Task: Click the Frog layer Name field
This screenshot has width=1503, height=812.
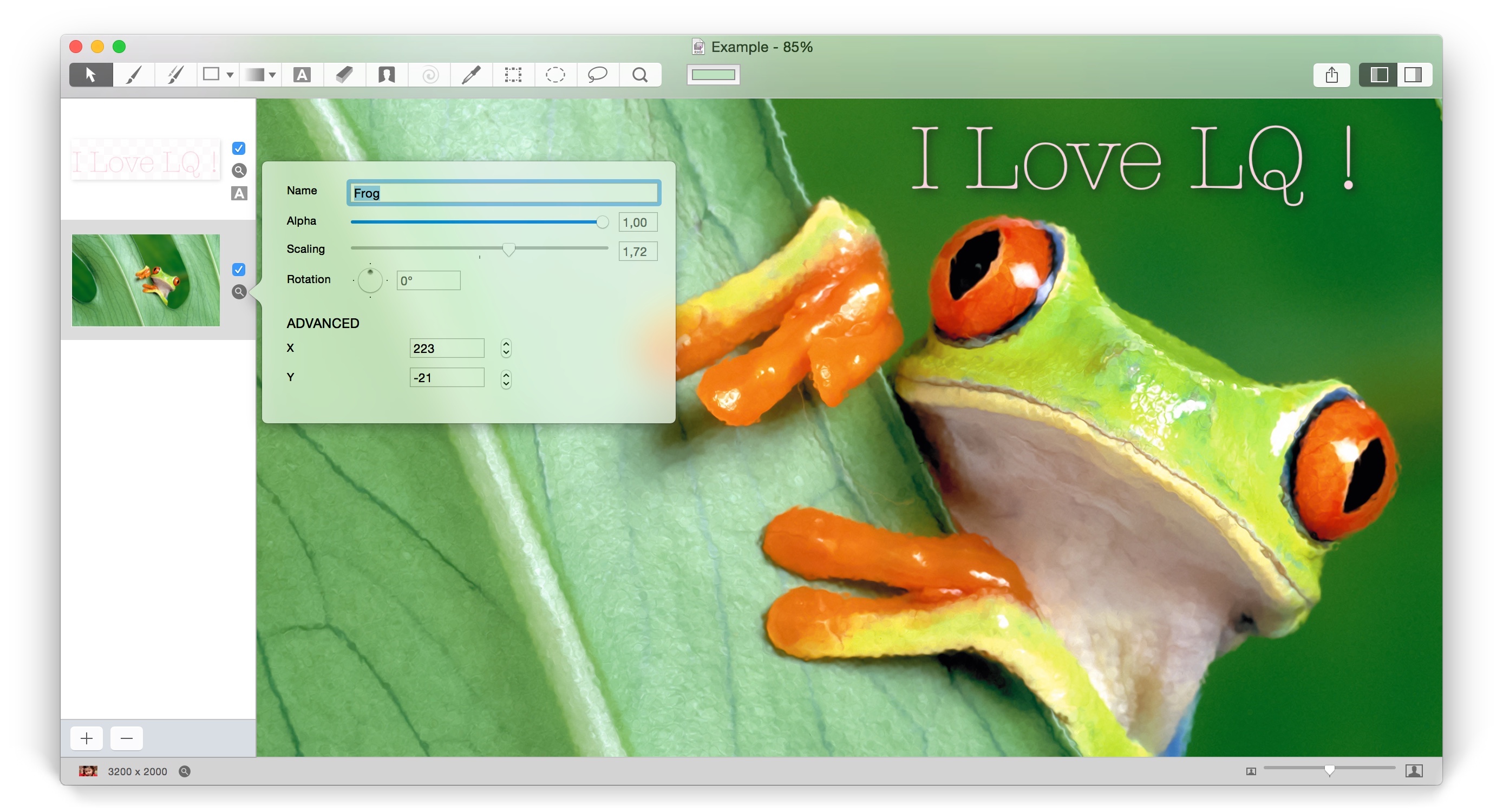Action: (x=504, y=193)
